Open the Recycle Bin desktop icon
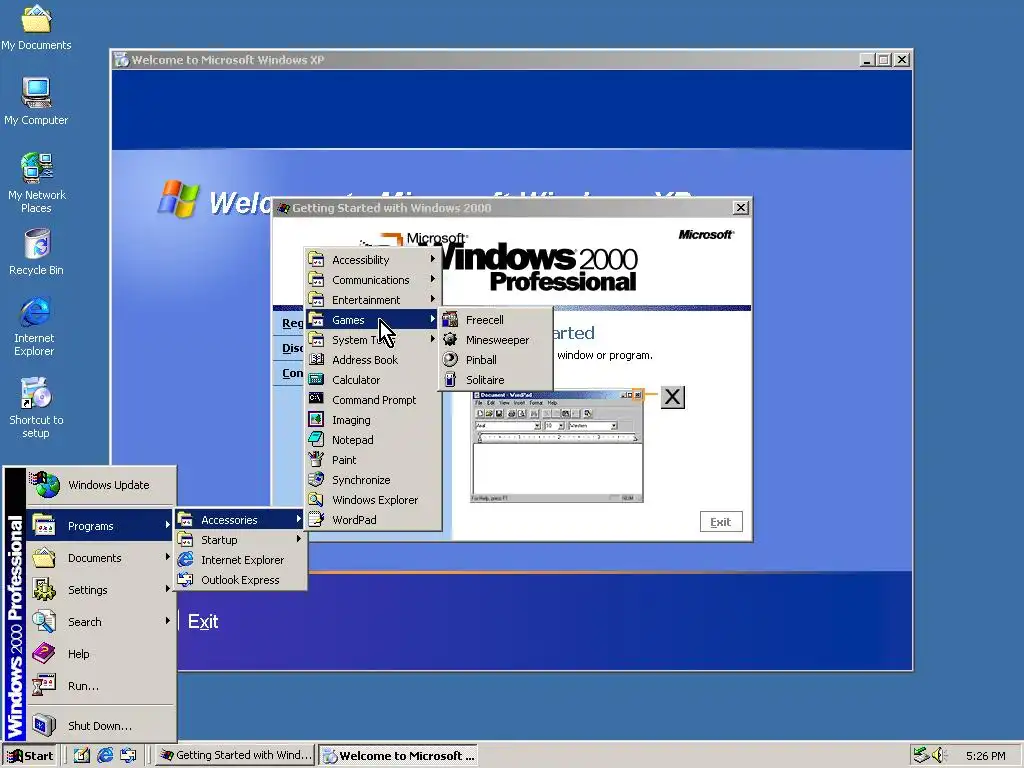This screenshot has height=768, width=1024. tap(37, 251)
